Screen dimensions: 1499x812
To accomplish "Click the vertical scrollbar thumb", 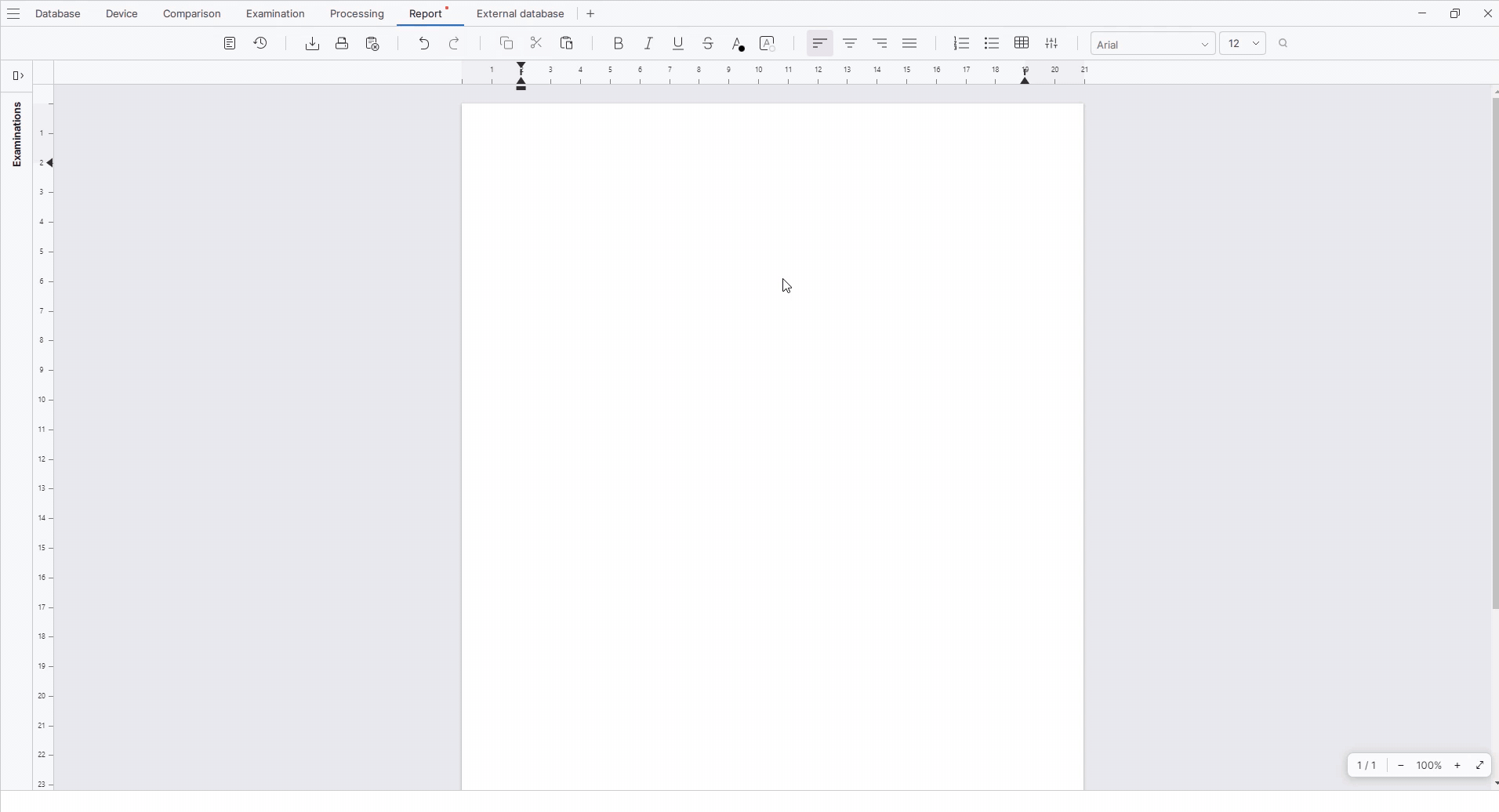I will (x=1495, y=354).
